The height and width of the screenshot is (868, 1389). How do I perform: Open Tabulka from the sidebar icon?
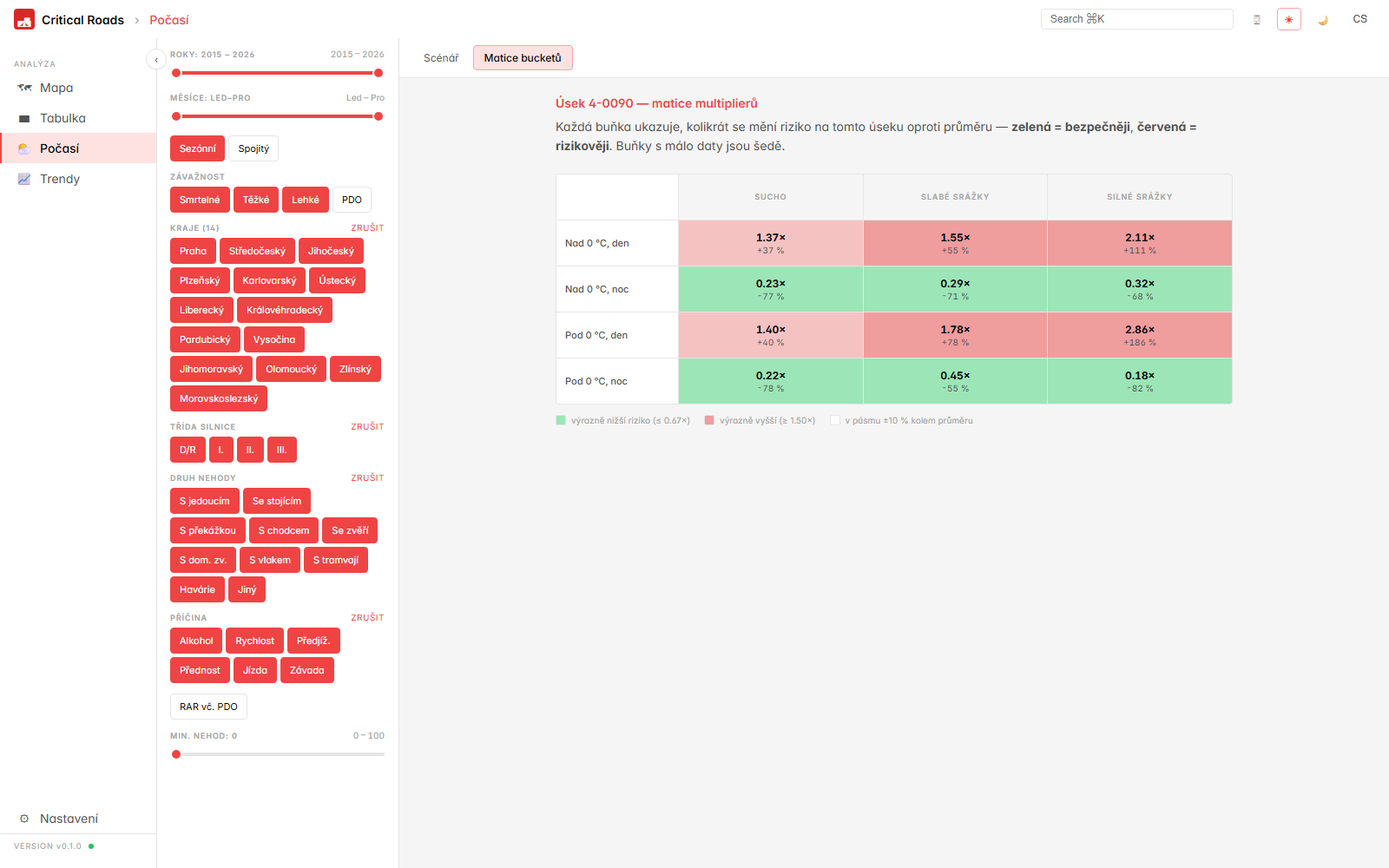coord(24,118)
